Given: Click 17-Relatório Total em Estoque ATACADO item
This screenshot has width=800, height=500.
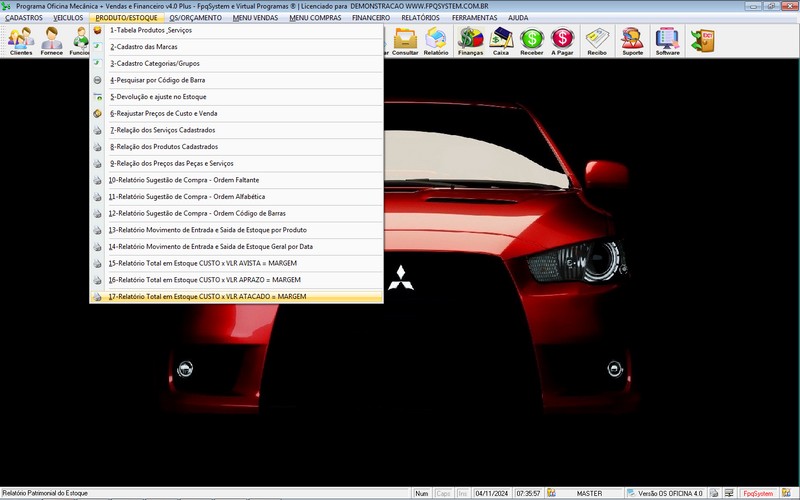Looking at the screenshot, I should tap(207, 297).
